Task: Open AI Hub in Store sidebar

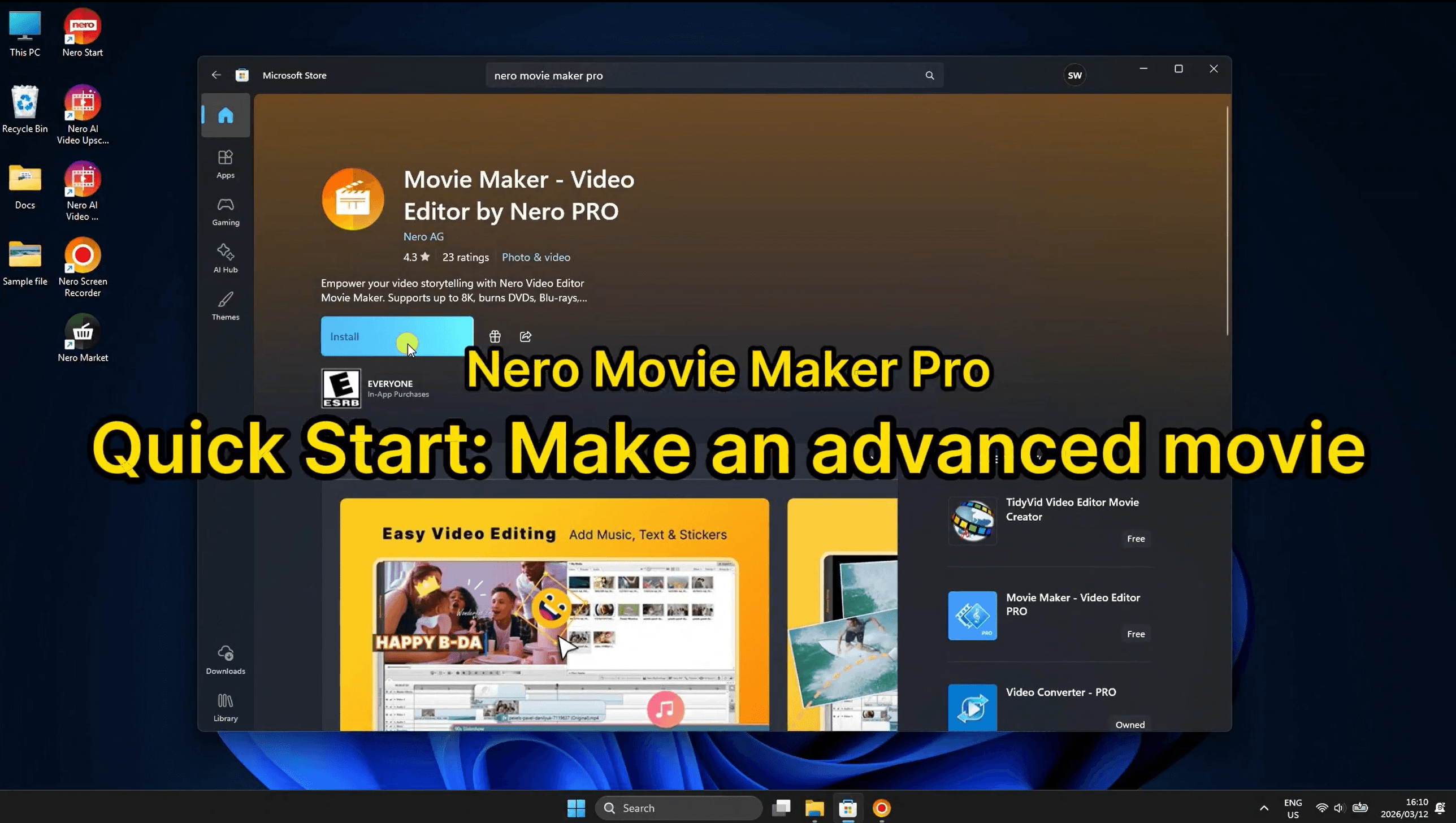Action: (x=226, y=258)
